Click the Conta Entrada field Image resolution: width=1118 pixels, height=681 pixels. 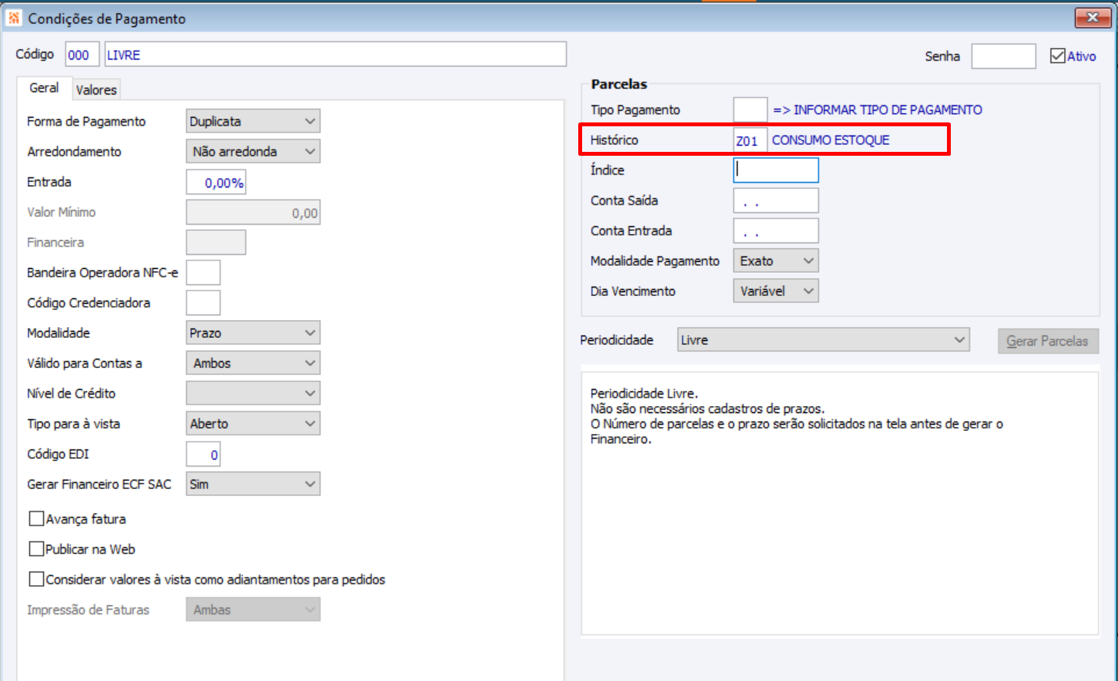[776, 230]
